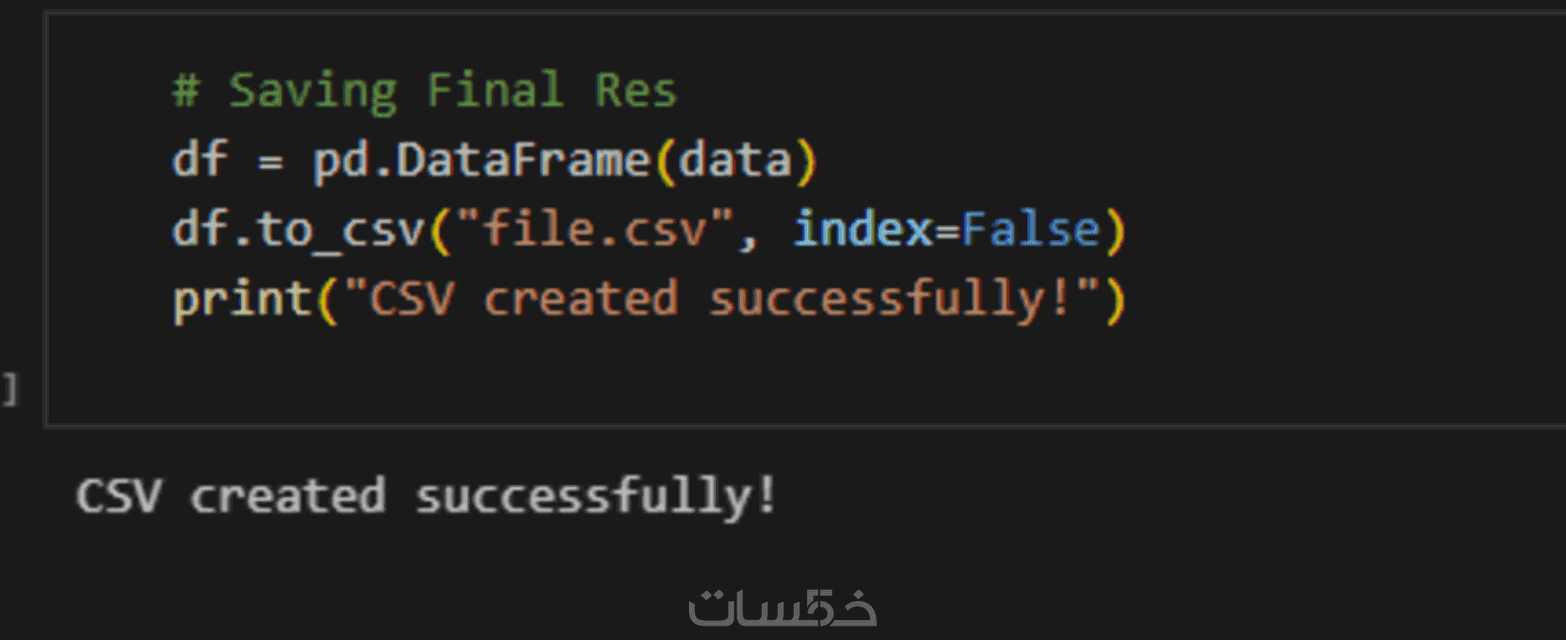Click the index keyword argument

click(x=861, y=230)
